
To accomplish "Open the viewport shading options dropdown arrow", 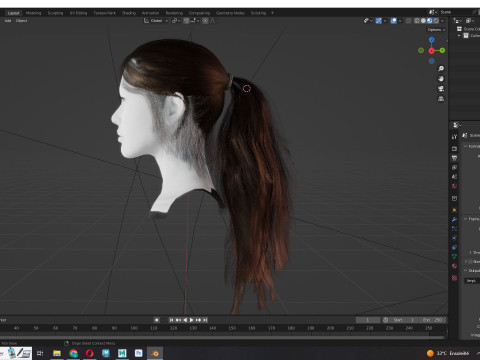I will pos(443,21).
